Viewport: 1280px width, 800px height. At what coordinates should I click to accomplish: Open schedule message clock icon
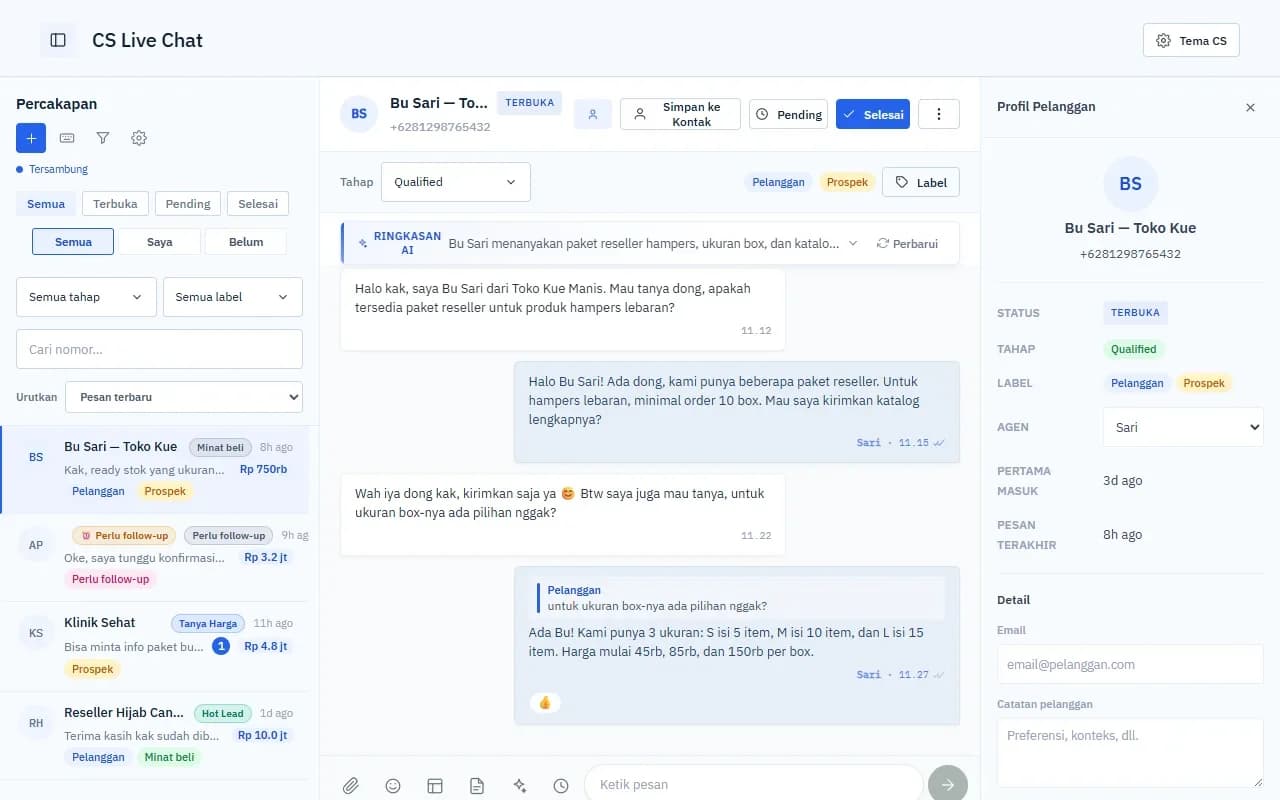(x=561, y=785)
